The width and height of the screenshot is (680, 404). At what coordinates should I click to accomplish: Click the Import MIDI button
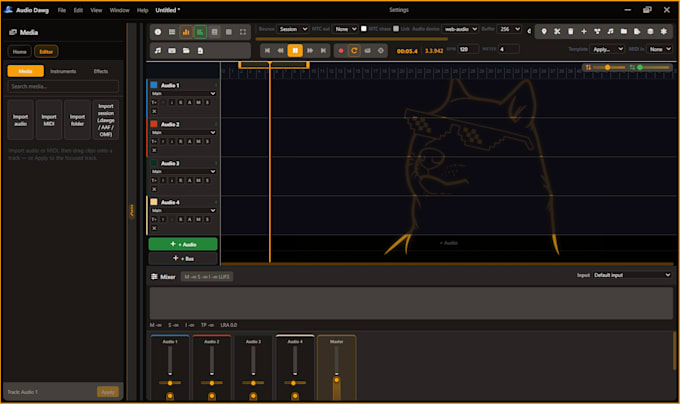[49, 120]
